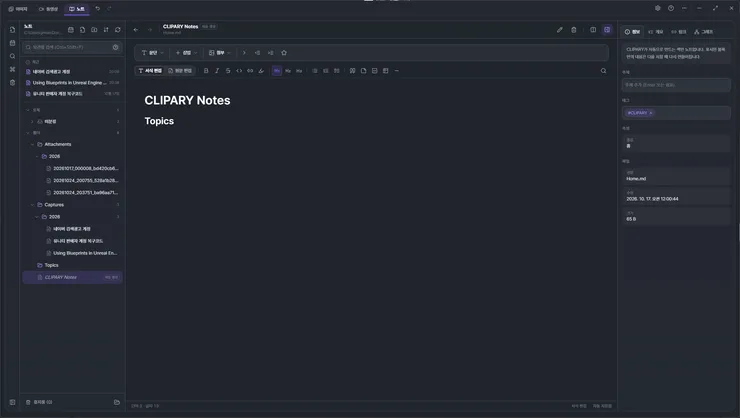Remove the #CLIPARY tag via its x
Viewport: 740px width, 418px height.
click(651, 113)
